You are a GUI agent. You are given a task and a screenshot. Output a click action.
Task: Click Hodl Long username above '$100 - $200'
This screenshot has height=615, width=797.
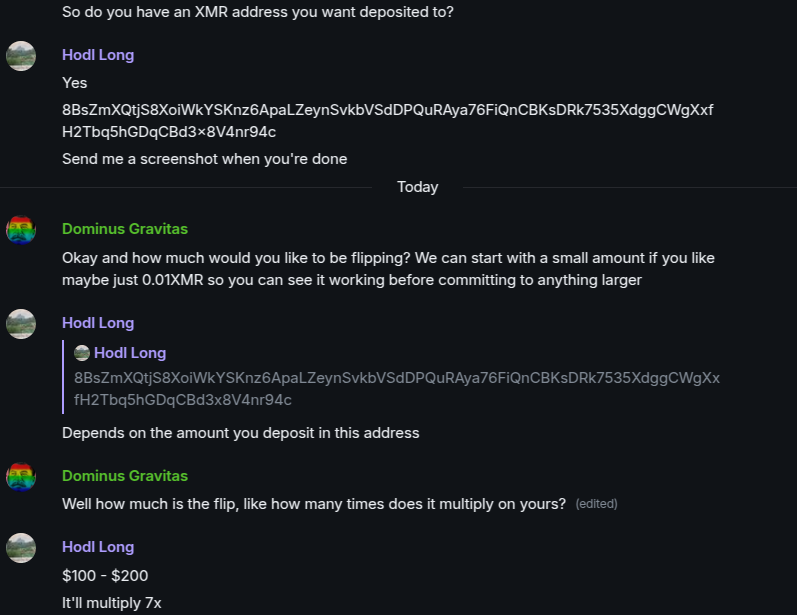(98, 547)
